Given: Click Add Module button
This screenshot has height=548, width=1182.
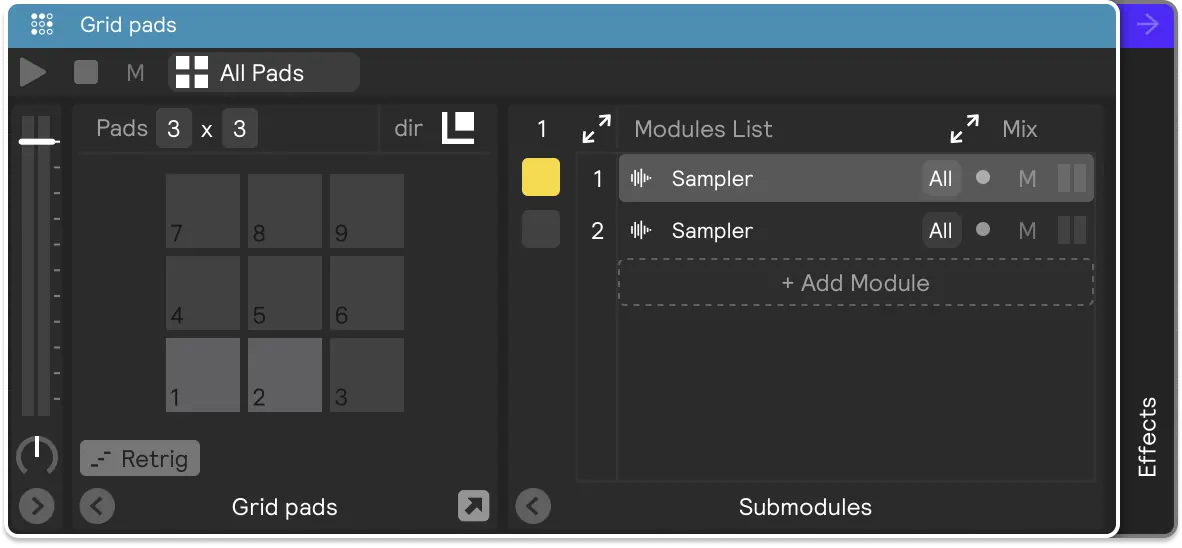Looking at the screenshot, I should coord(856,283).
